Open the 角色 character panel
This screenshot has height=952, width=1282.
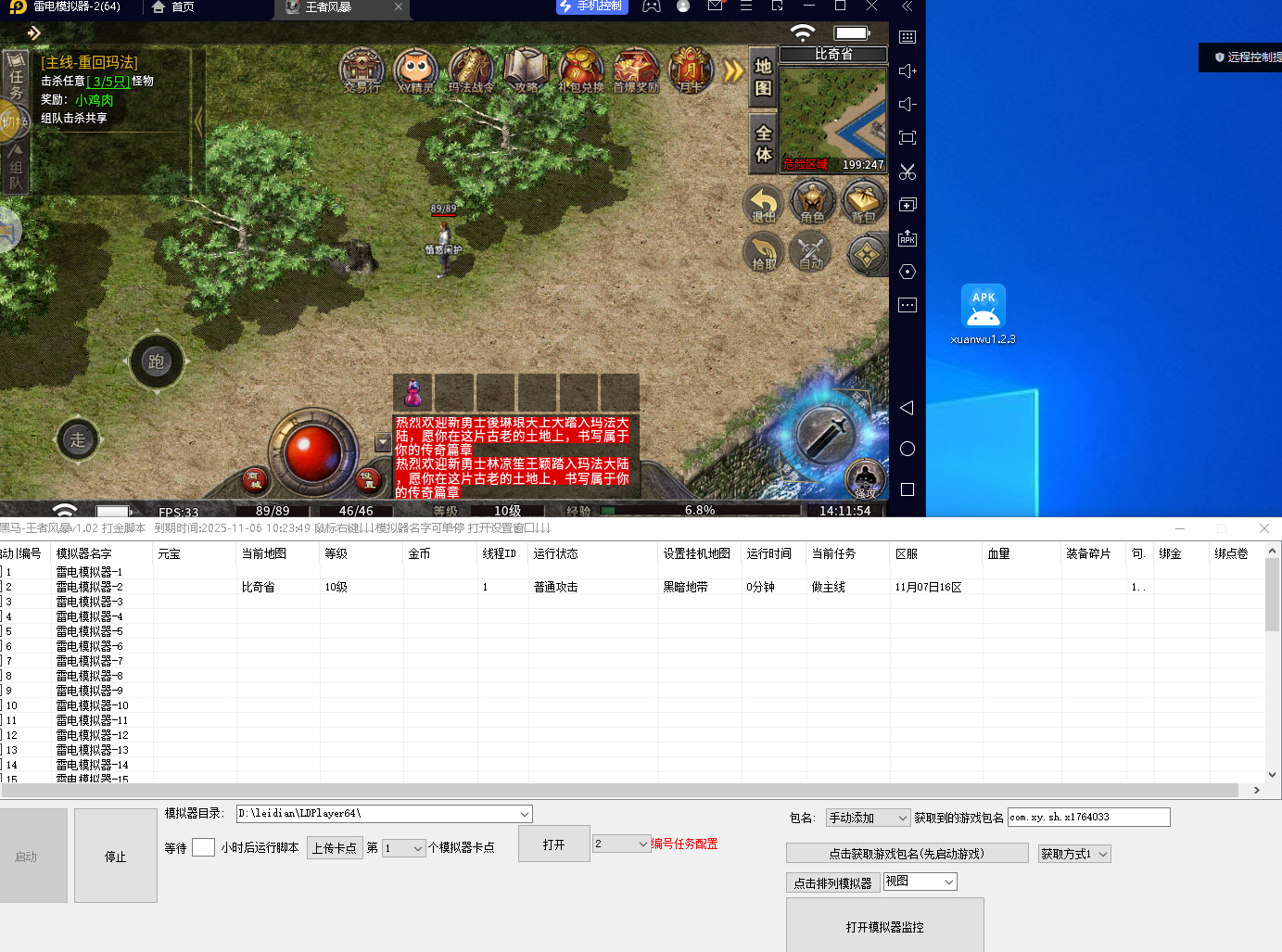(x=813, y=203)
